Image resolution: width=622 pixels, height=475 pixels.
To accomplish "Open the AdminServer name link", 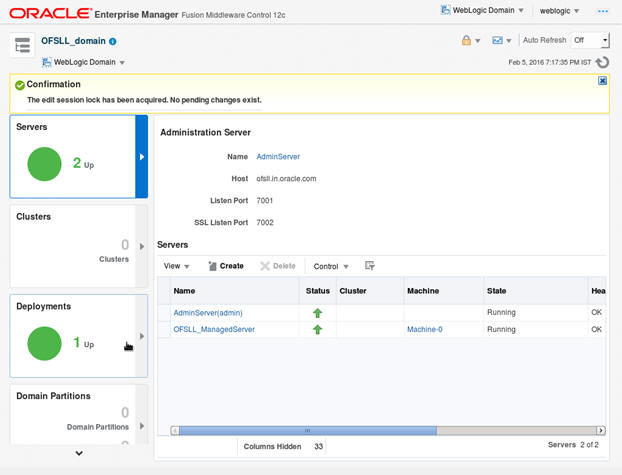I will pyautogui.click(x=278, y=157).
